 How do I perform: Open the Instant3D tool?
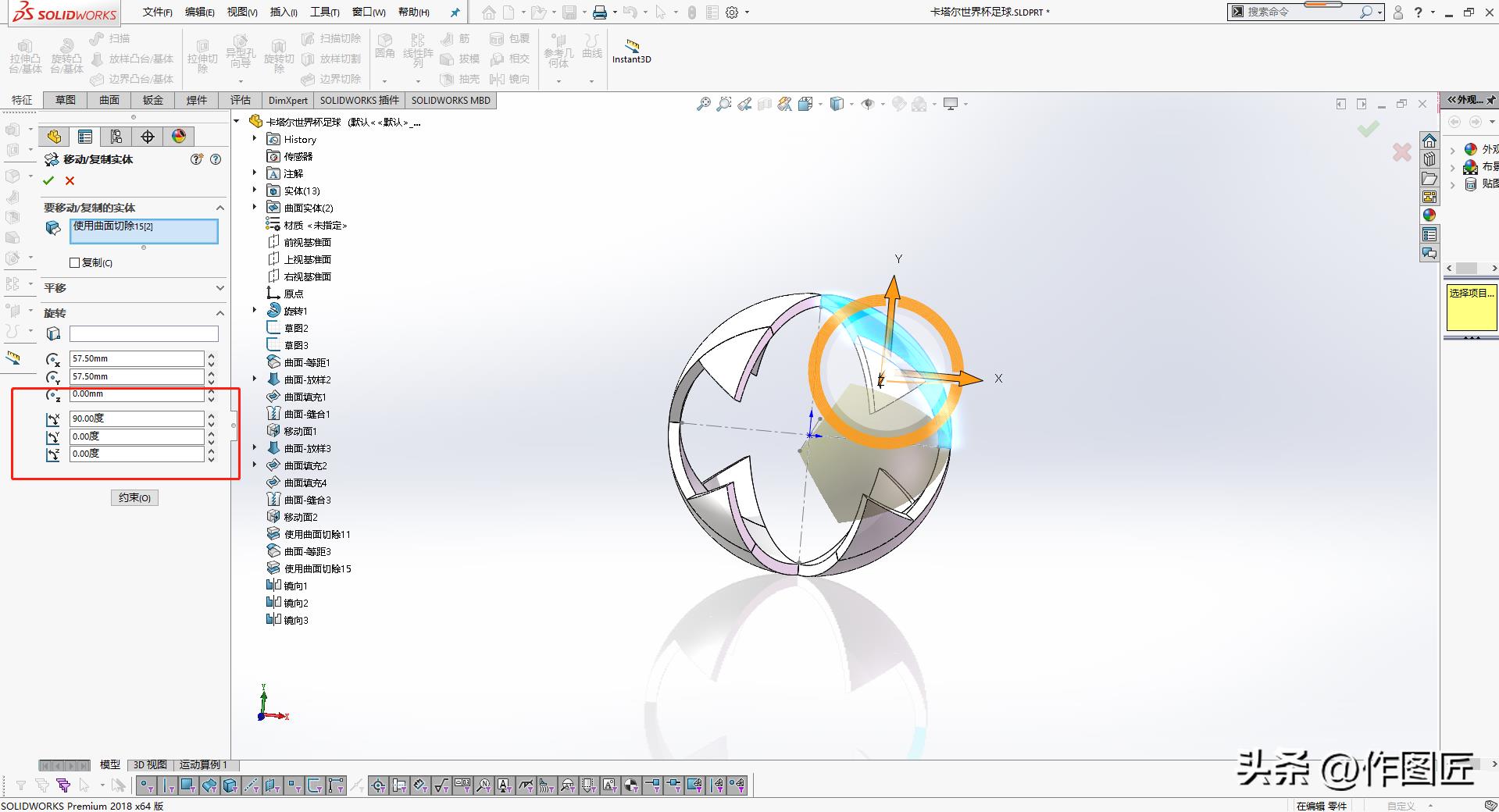click(x=631, y=51)
